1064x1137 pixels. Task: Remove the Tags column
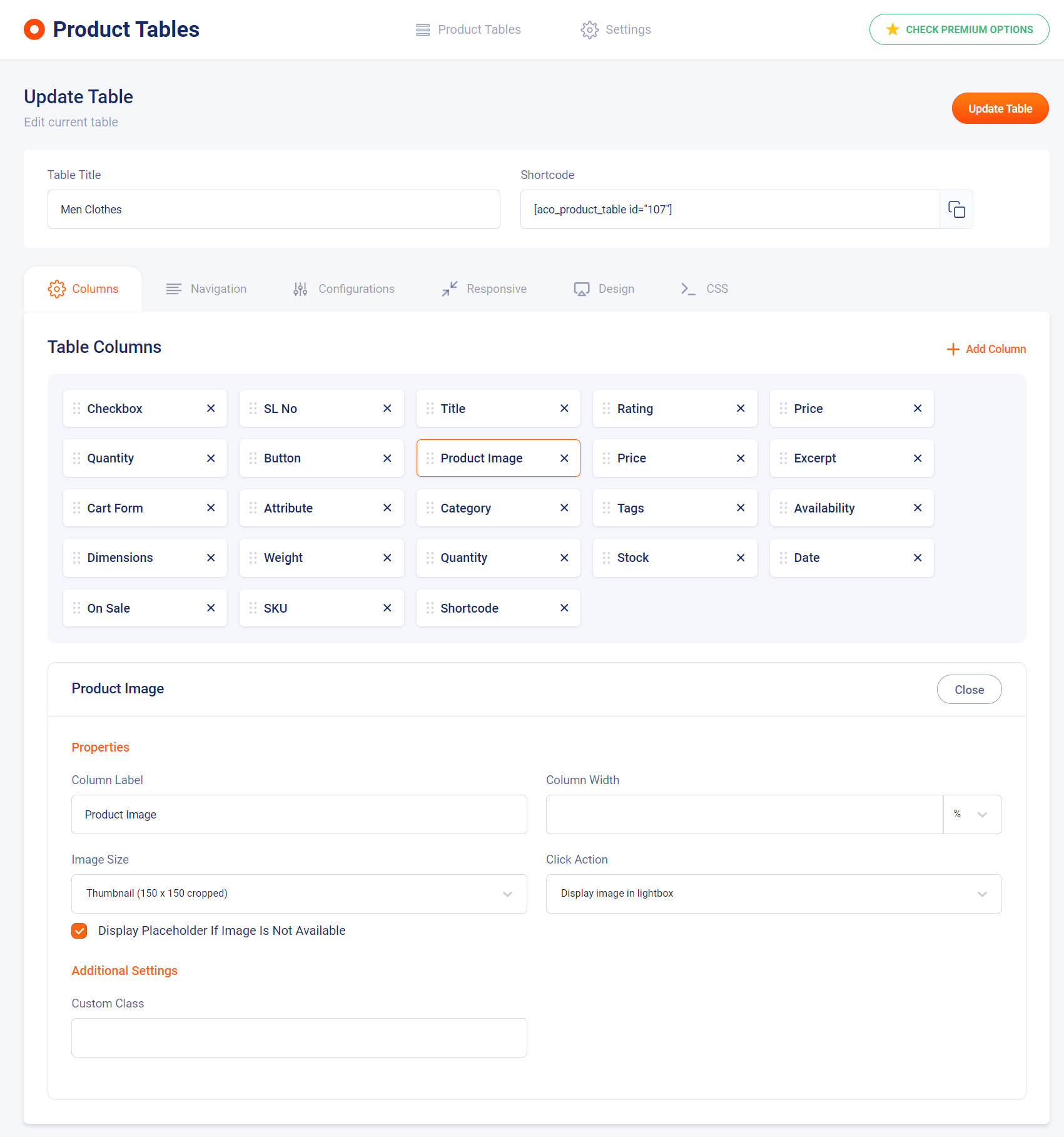click(741, 508)
